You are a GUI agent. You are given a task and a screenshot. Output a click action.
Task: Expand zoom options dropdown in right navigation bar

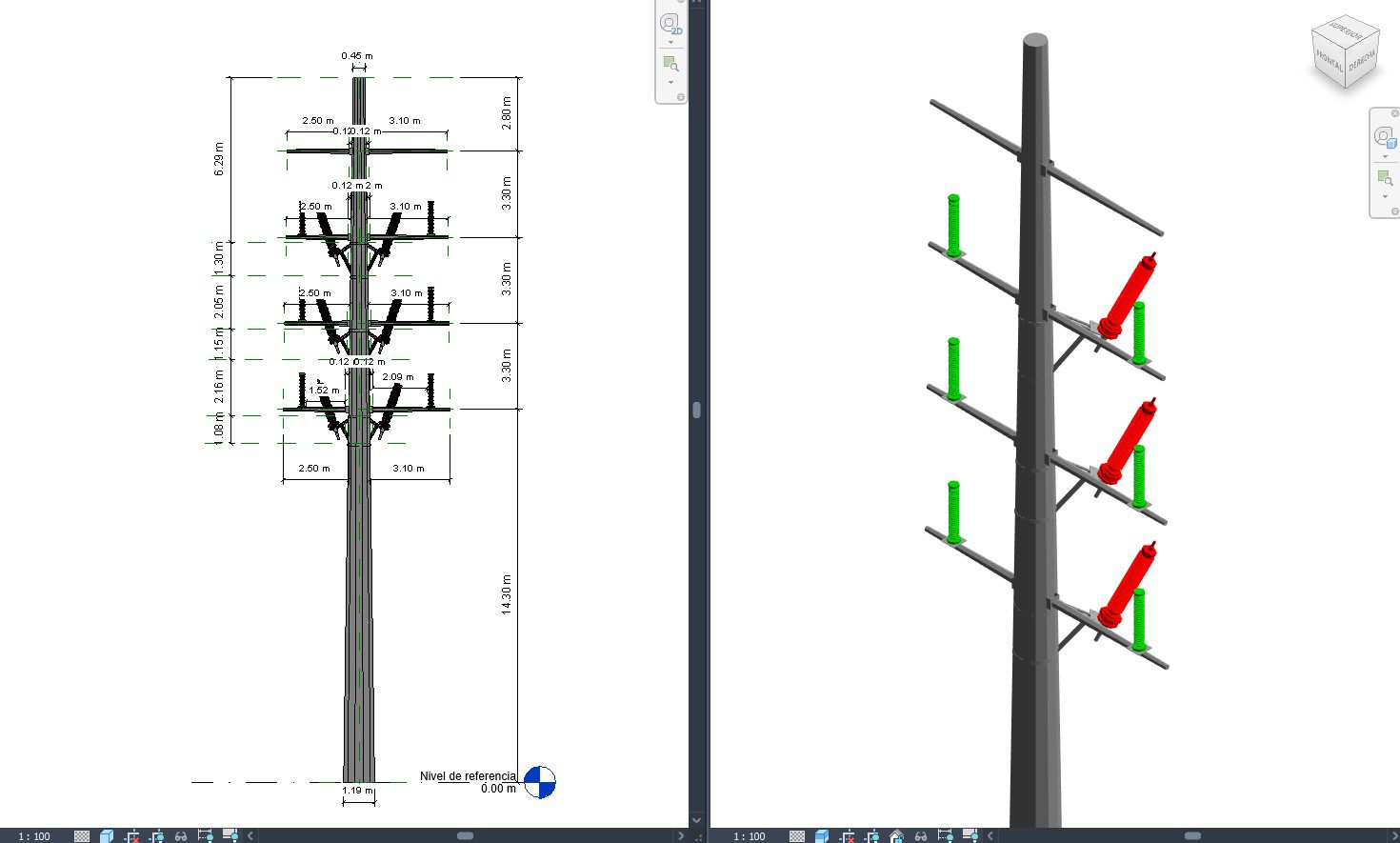(1385, 196)
